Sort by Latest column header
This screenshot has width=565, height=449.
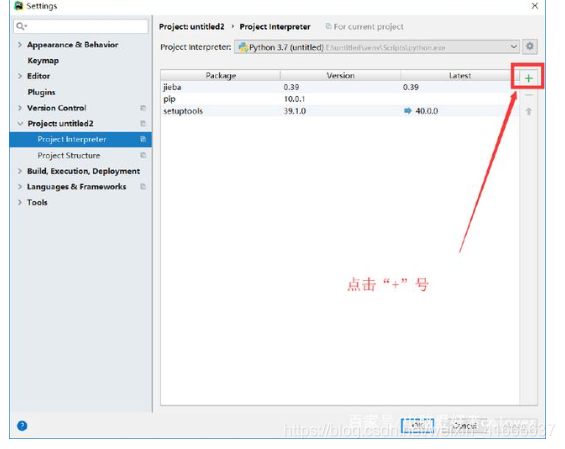click(x=460, y=75)
